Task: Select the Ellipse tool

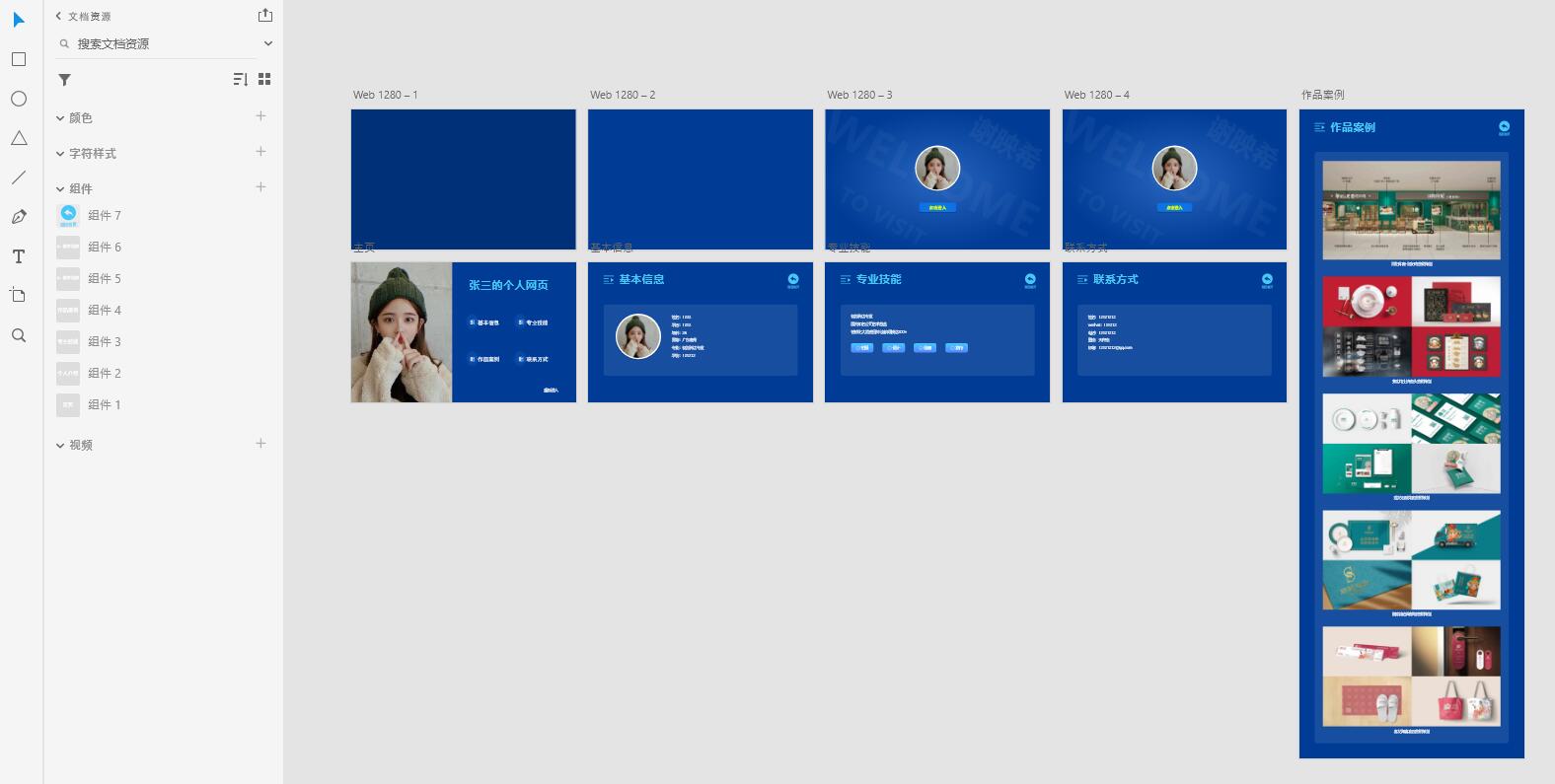Action: pos(19,99)
